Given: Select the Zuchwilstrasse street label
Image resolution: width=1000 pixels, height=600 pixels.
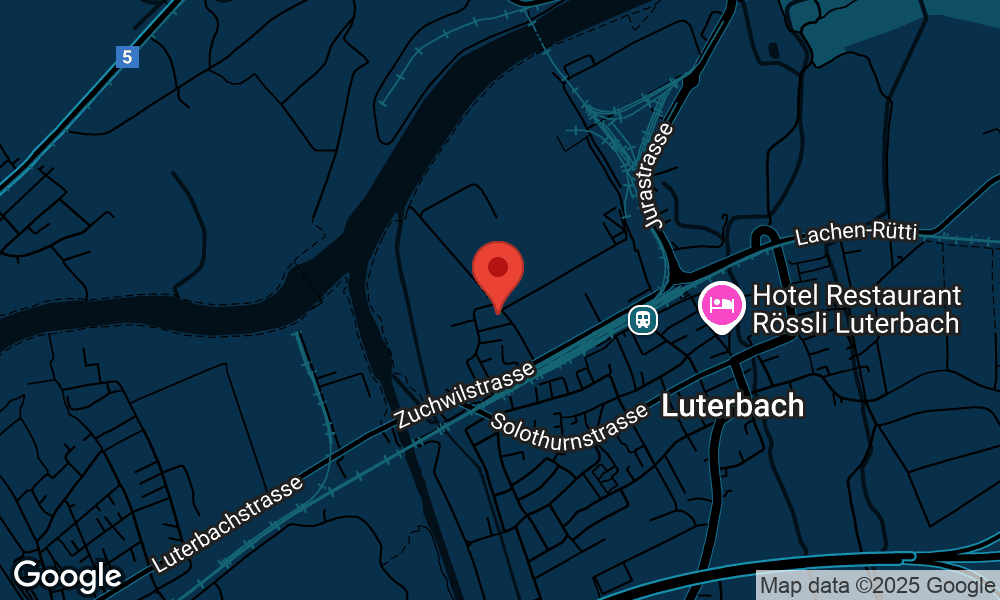Looking at the screenshot, I should 464,395.
